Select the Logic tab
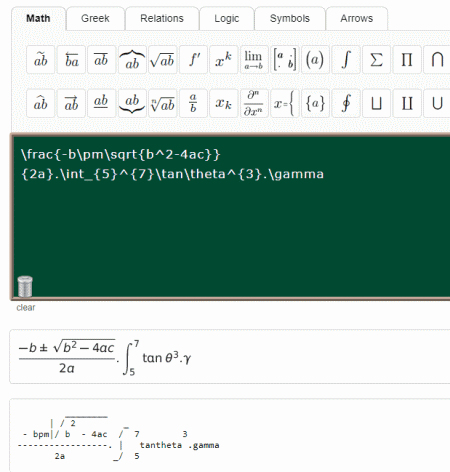This screenshot has height=472, width=450. point(227,18)
